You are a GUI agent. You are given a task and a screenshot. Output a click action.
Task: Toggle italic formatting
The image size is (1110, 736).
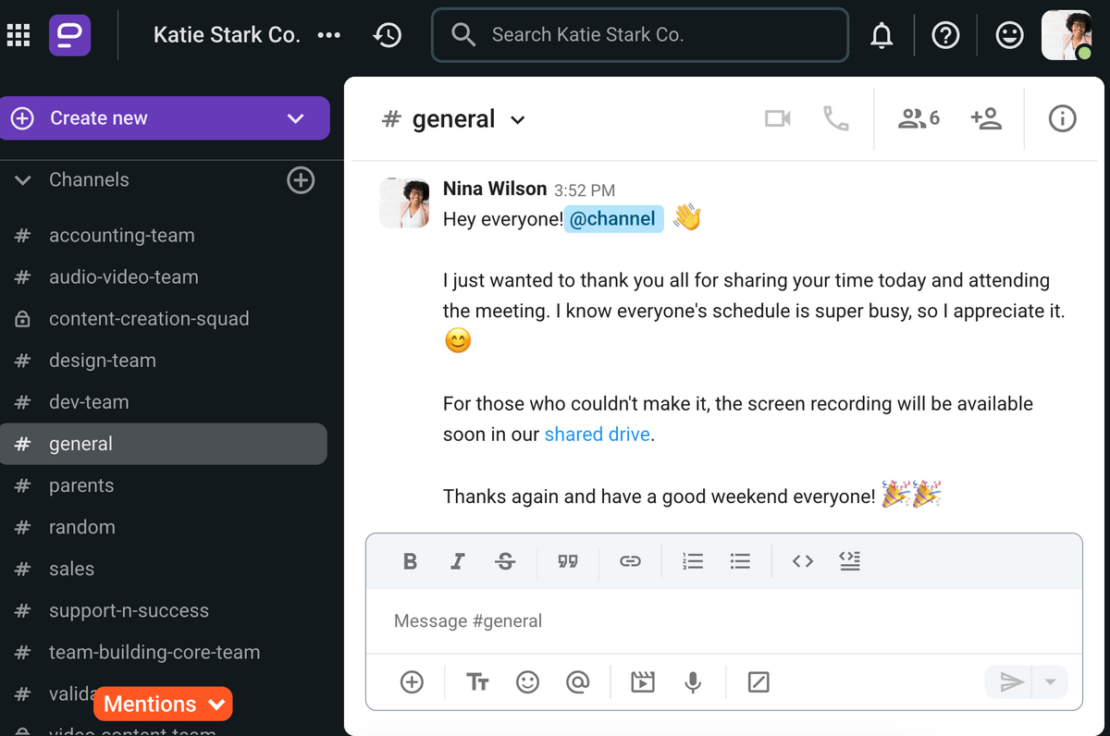(457, 561)
